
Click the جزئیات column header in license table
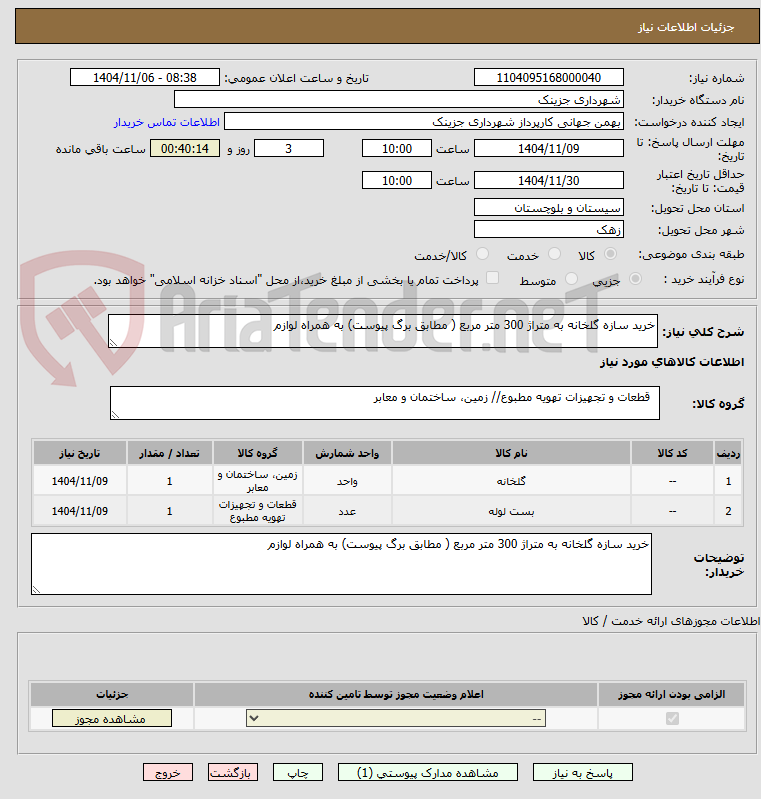coord(112,695)
